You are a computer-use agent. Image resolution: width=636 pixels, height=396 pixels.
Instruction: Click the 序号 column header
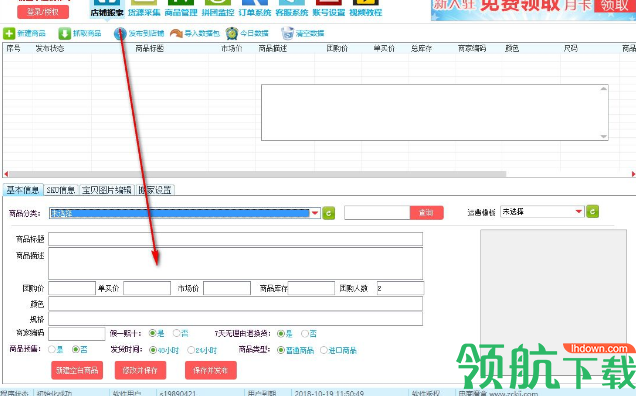click(13, 49)
